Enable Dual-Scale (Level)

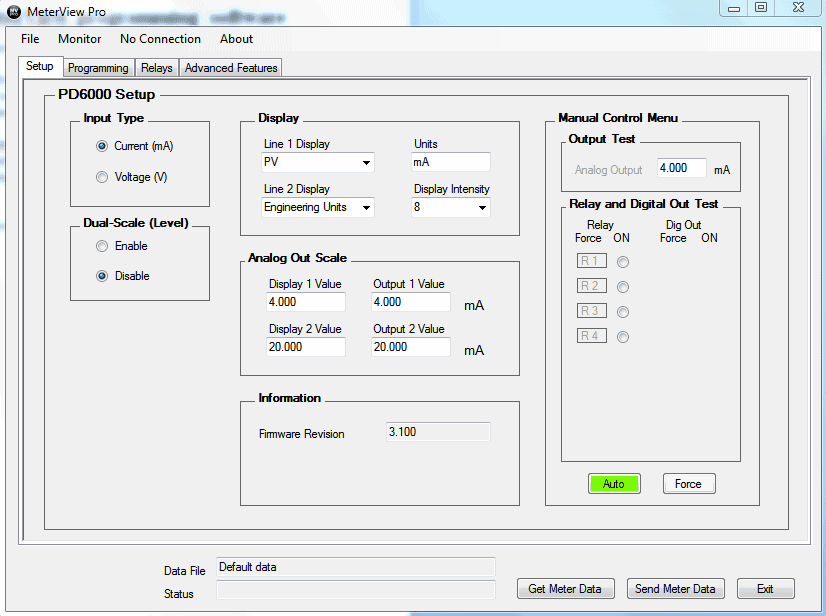click(x=102, y=246)
